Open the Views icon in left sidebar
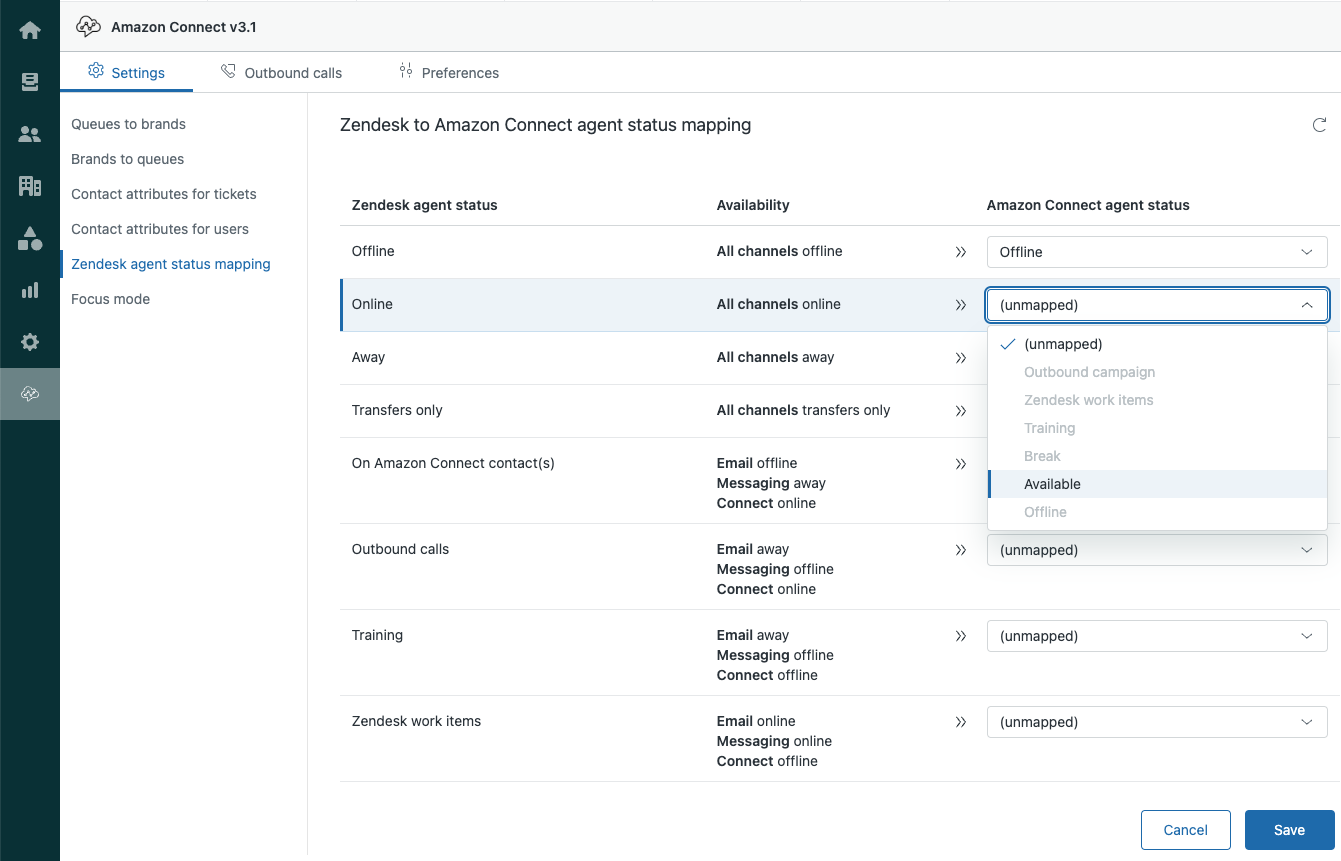 pos(30,82)
